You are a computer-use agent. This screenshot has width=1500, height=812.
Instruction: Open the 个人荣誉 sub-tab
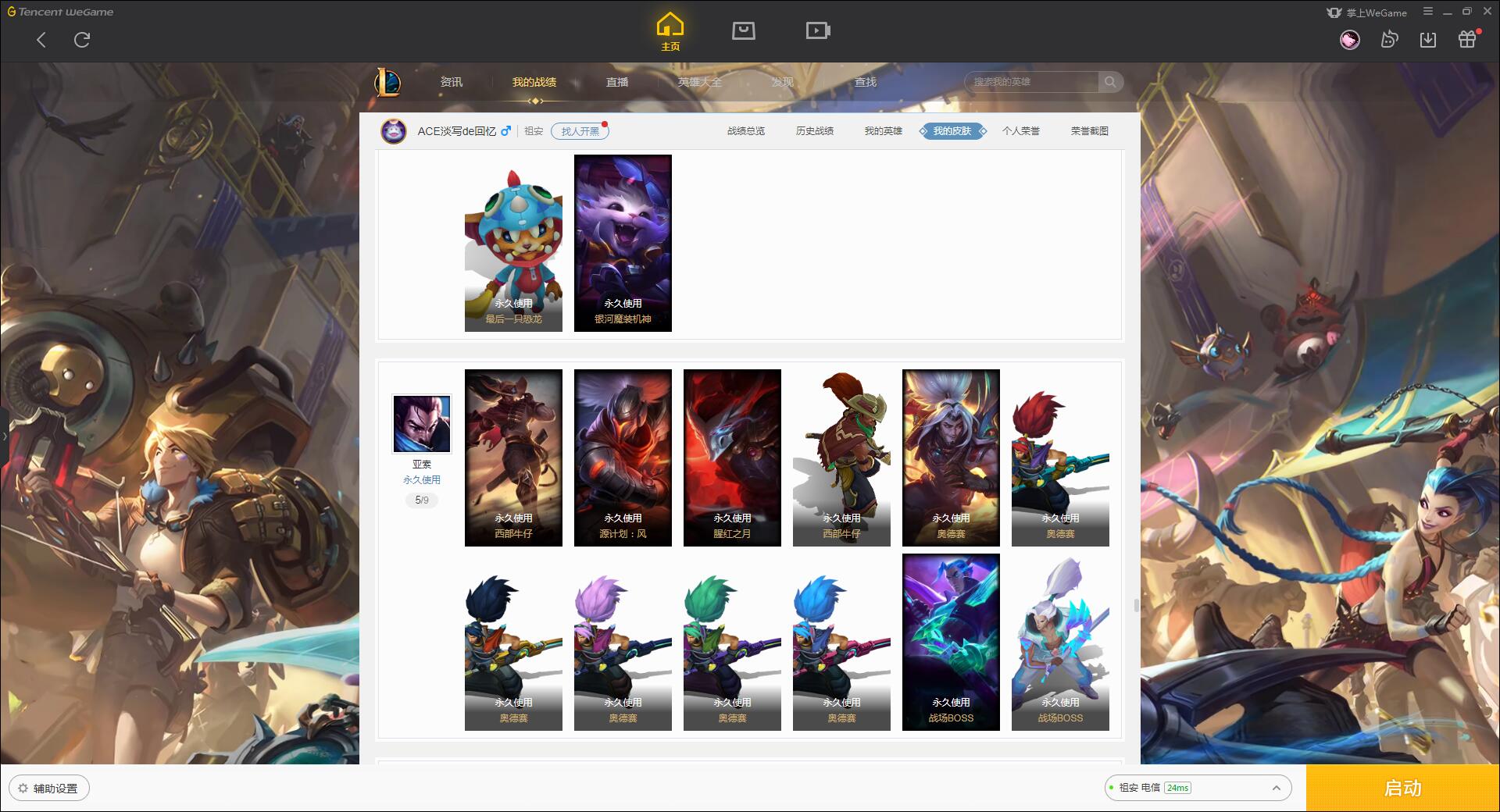(1021, 131)
